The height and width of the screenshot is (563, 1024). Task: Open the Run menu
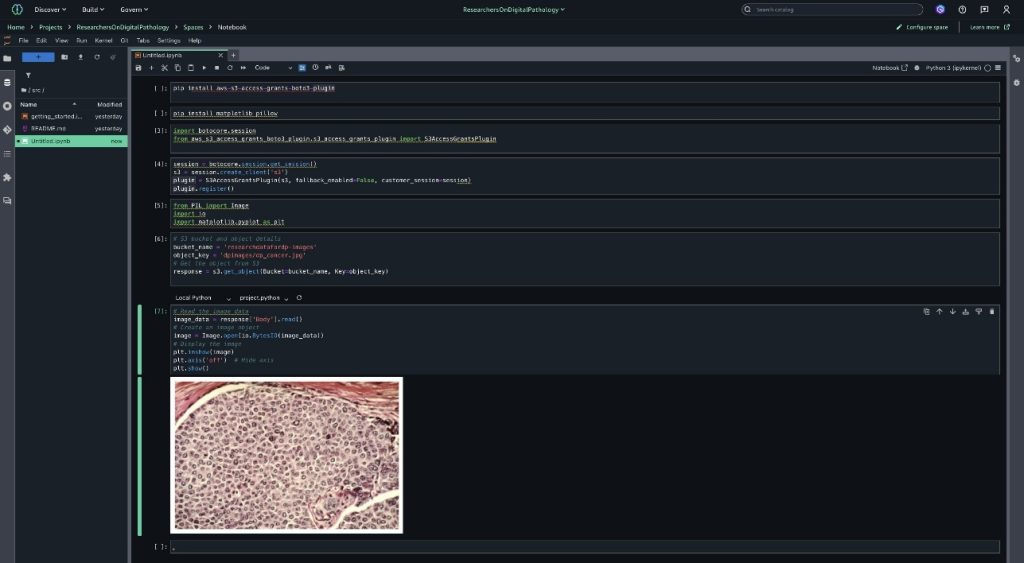click(82, 40)
